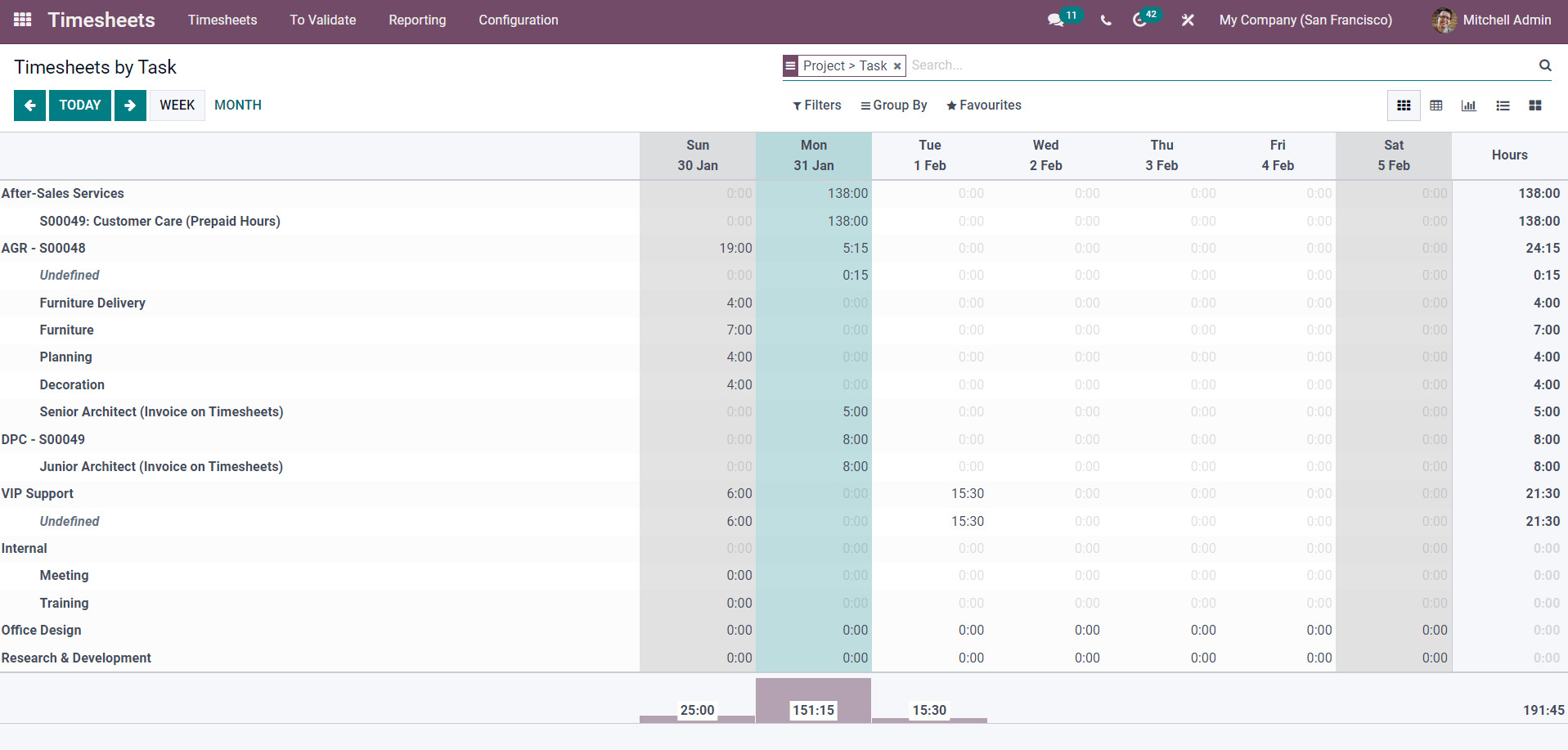Switch to the list view
The image size is (1568, 750).
1503,105
